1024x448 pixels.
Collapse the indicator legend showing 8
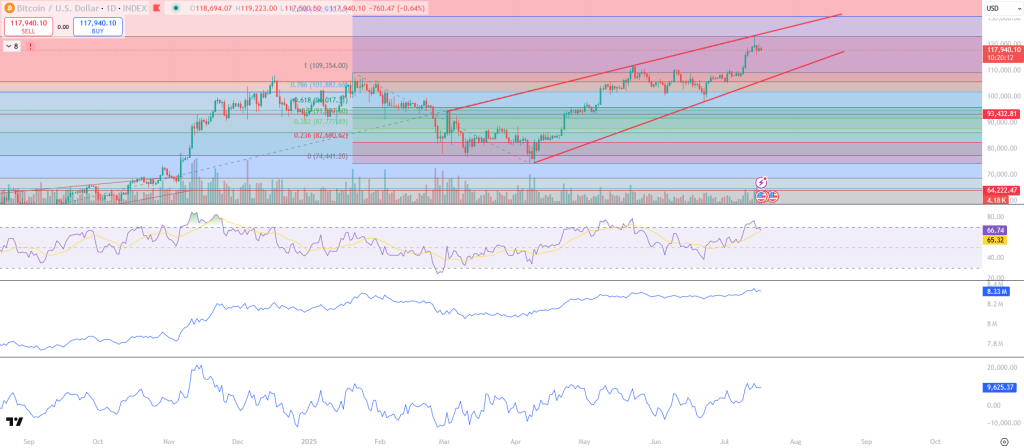tap(12, 46)
